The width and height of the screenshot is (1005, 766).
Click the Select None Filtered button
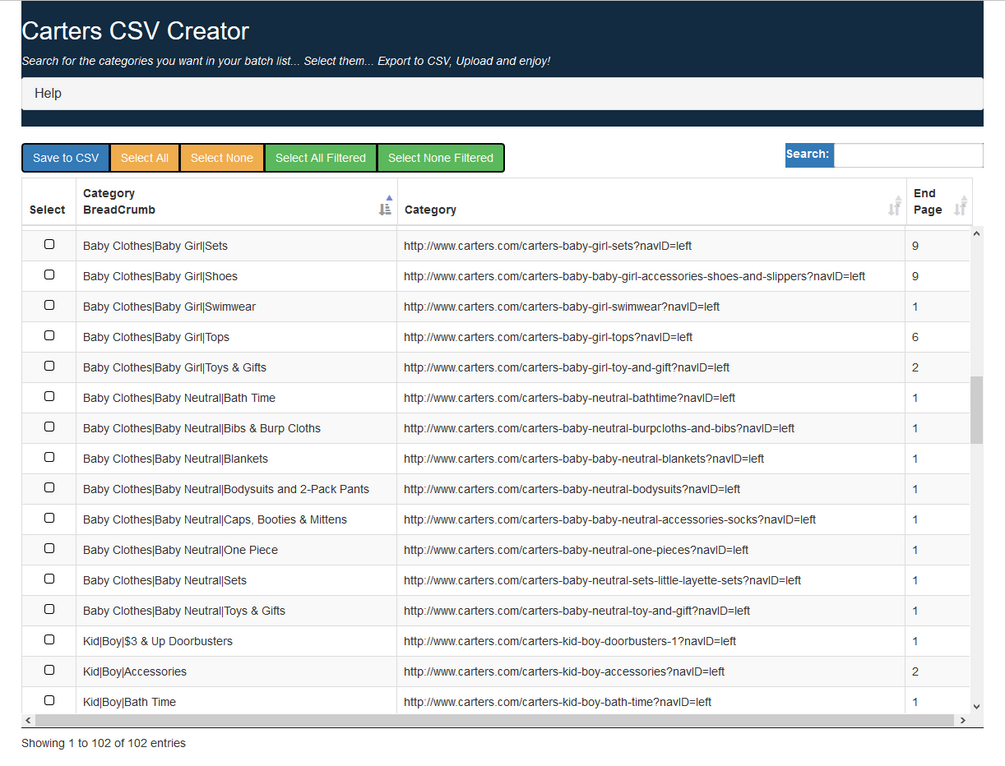click(x=440, y=157)
